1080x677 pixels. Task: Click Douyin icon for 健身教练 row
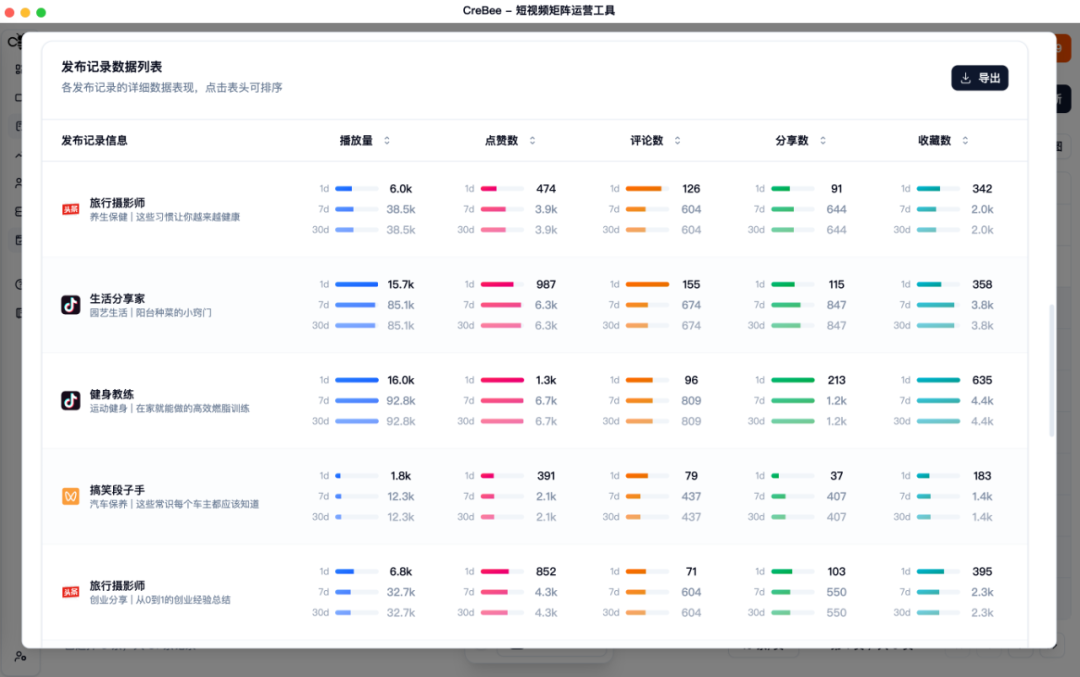coord(71,400)
